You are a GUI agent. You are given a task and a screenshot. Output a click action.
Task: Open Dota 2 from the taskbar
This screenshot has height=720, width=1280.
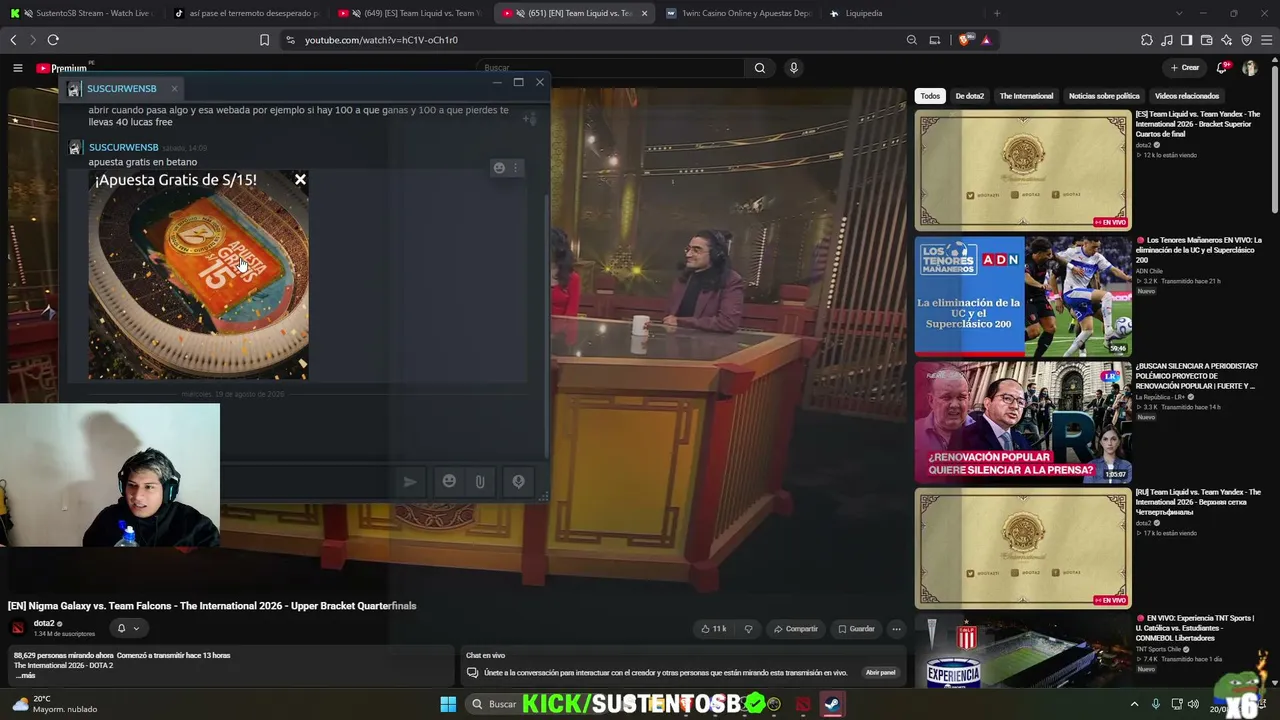803,704
